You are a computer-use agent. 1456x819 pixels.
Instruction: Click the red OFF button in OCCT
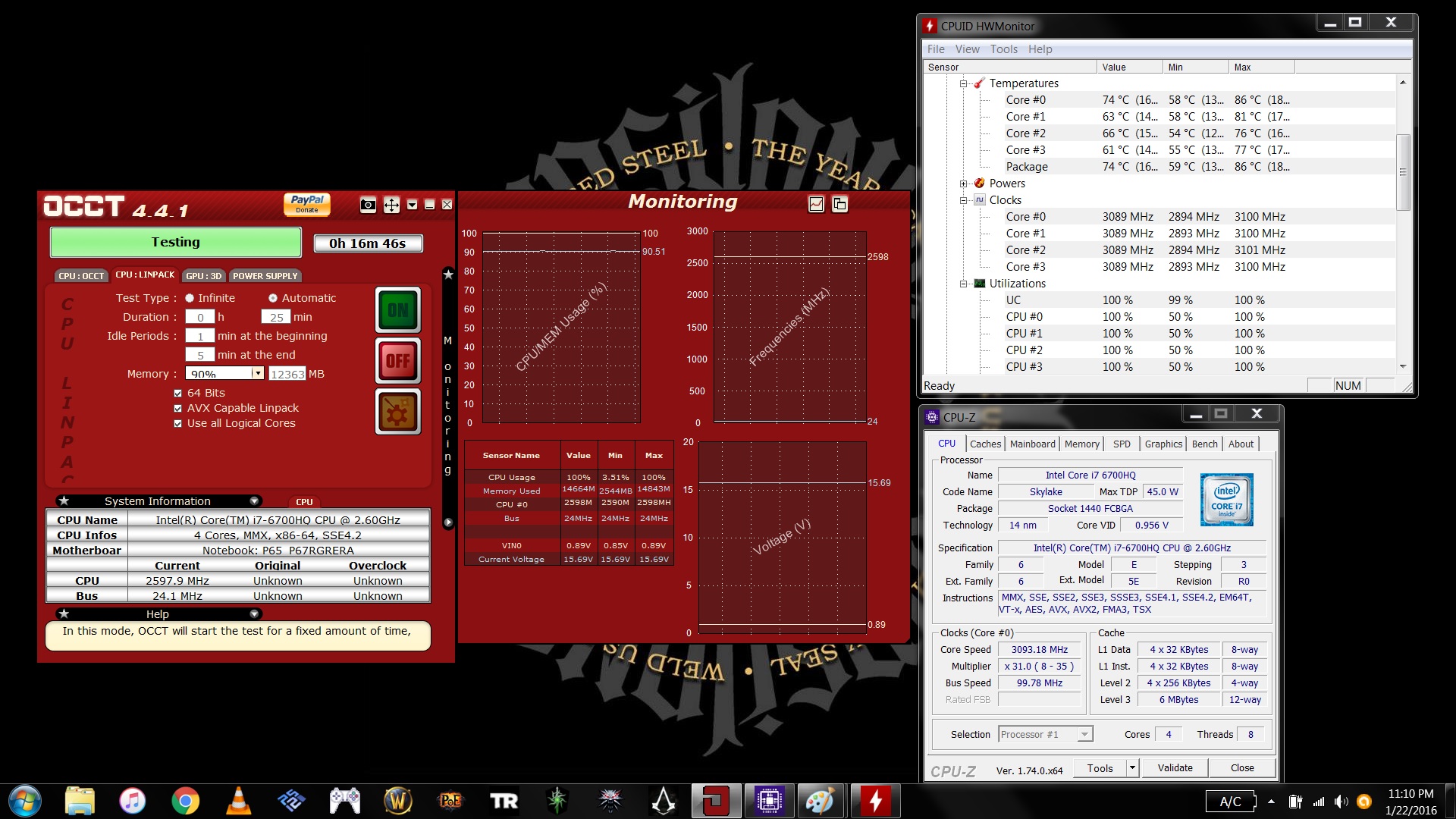click(397, 361)
